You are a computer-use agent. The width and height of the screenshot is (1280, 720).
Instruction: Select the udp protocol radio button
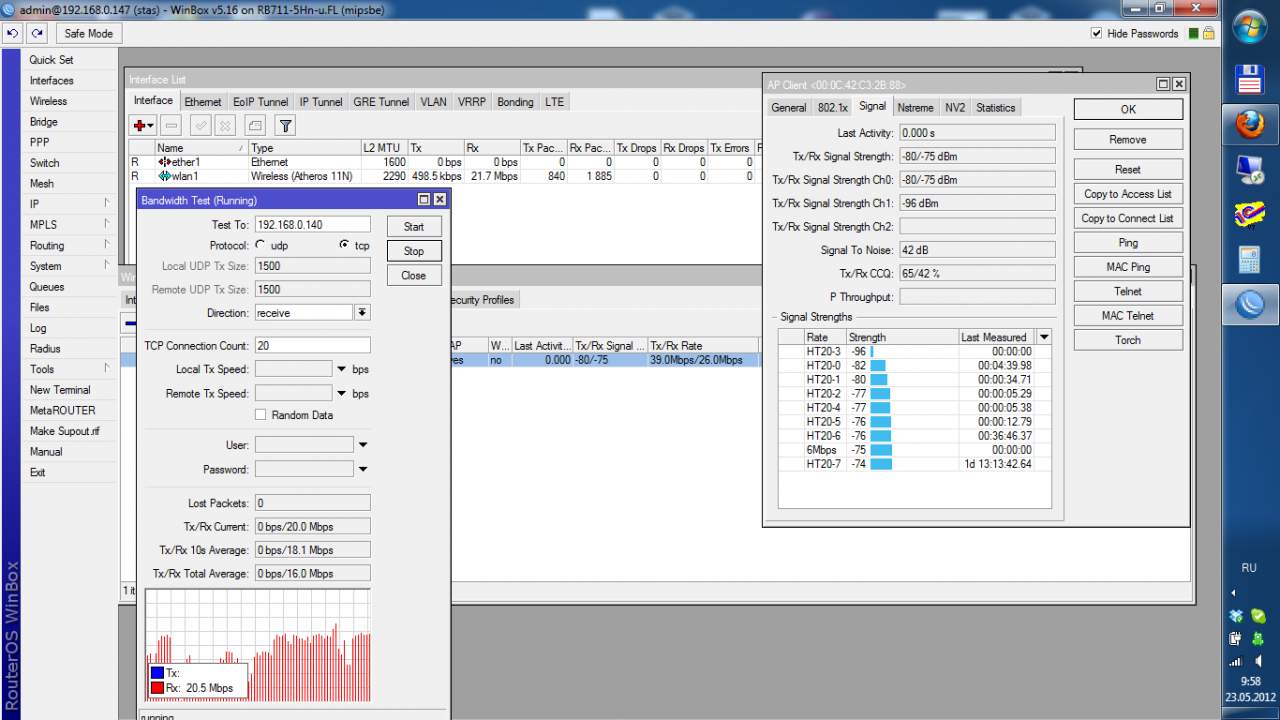click(x=261, y=245)
